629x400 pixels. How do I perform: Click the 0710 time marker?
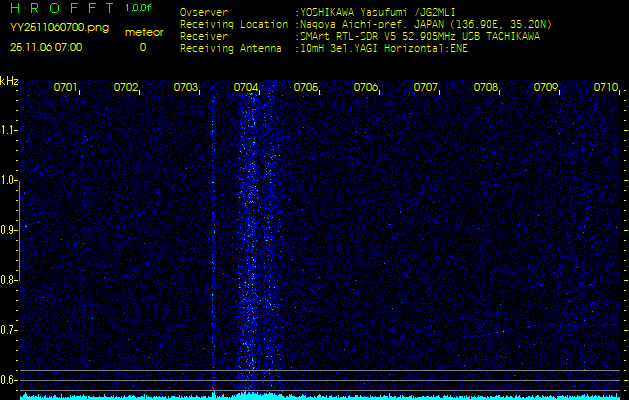click(605, 88)
